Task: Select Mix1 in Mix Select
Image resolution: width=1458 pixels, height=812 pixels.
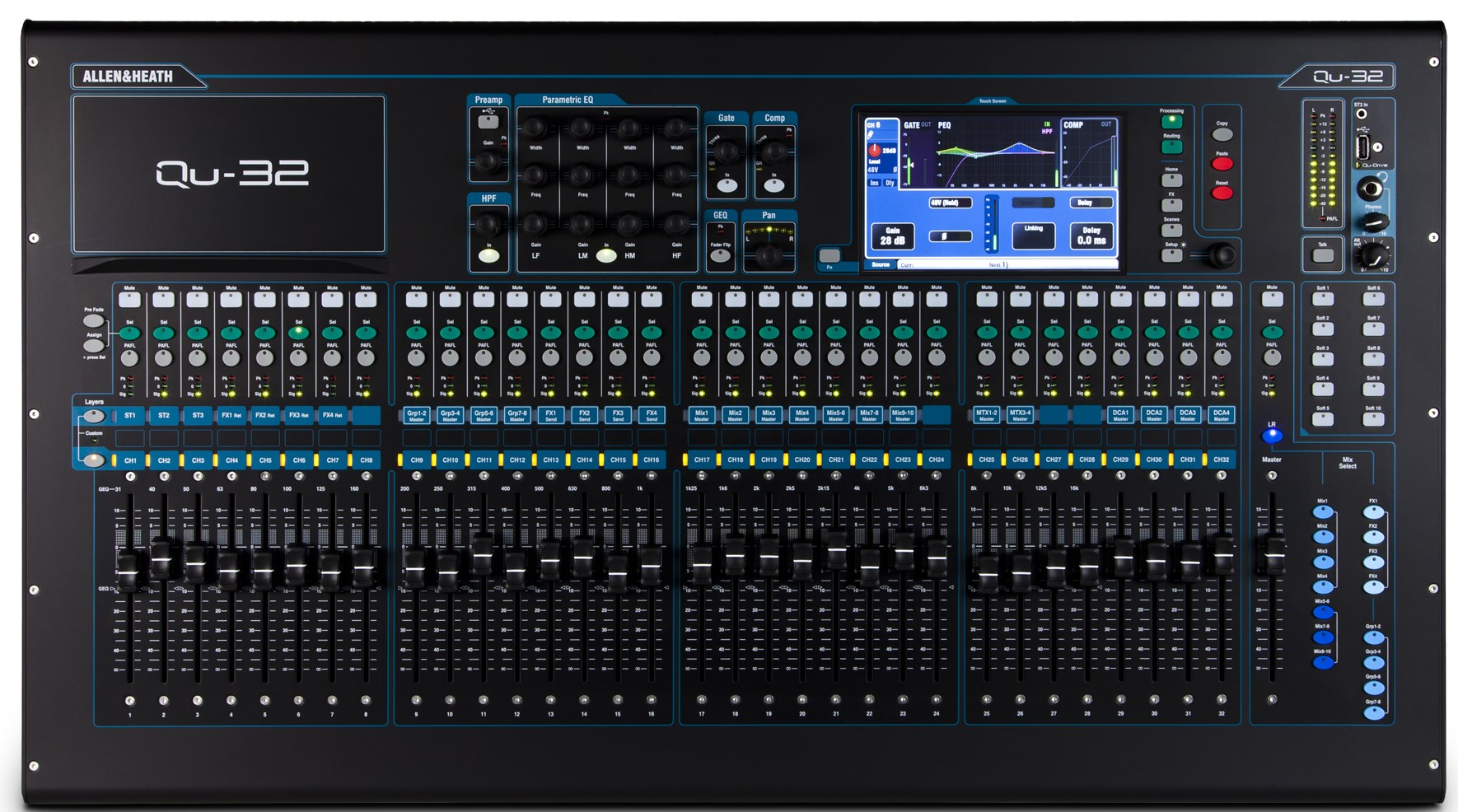Action: click(1323, 512)
